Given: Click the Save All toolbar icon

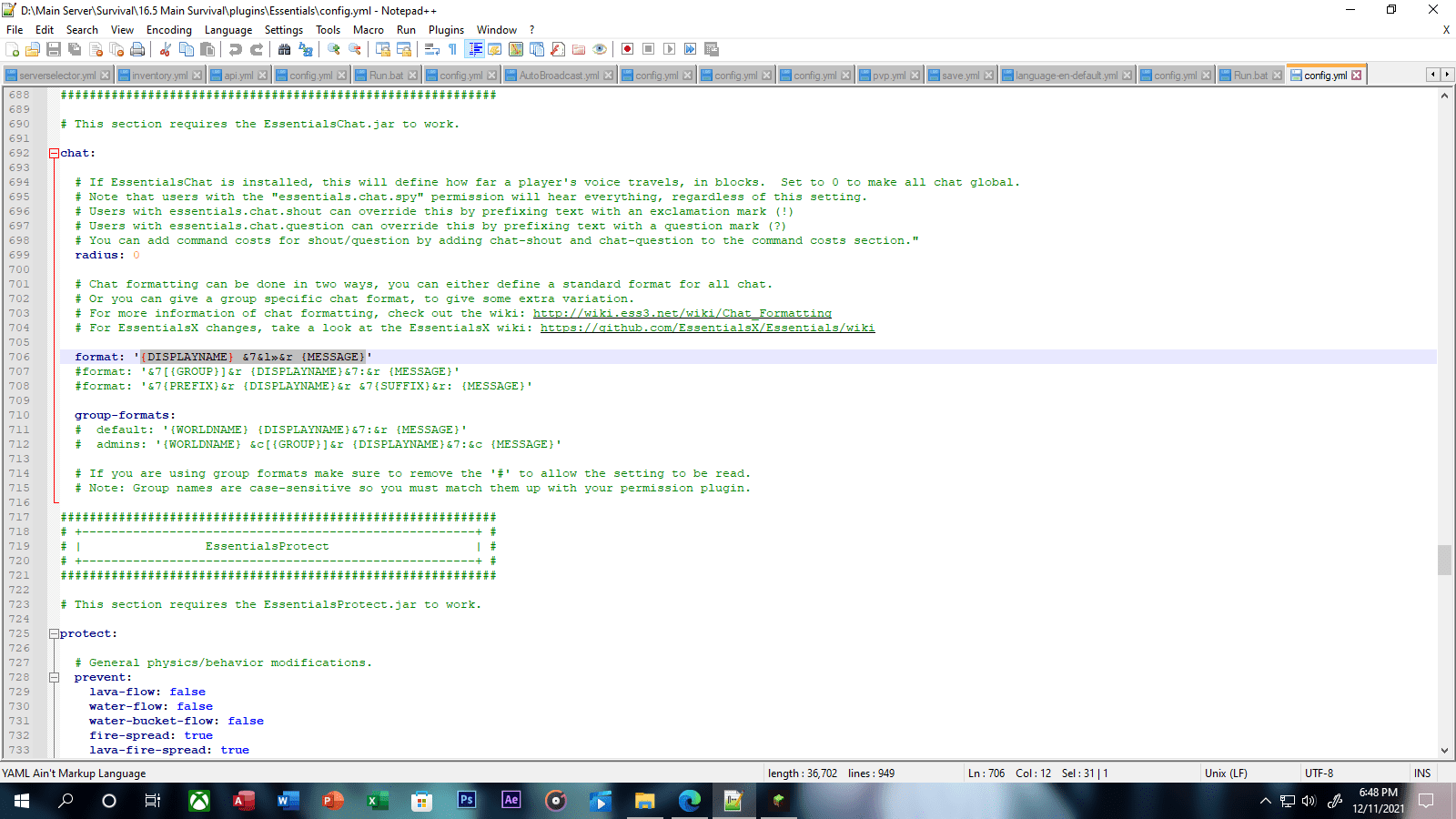Looking at the screenshot, I should point(75,49).
